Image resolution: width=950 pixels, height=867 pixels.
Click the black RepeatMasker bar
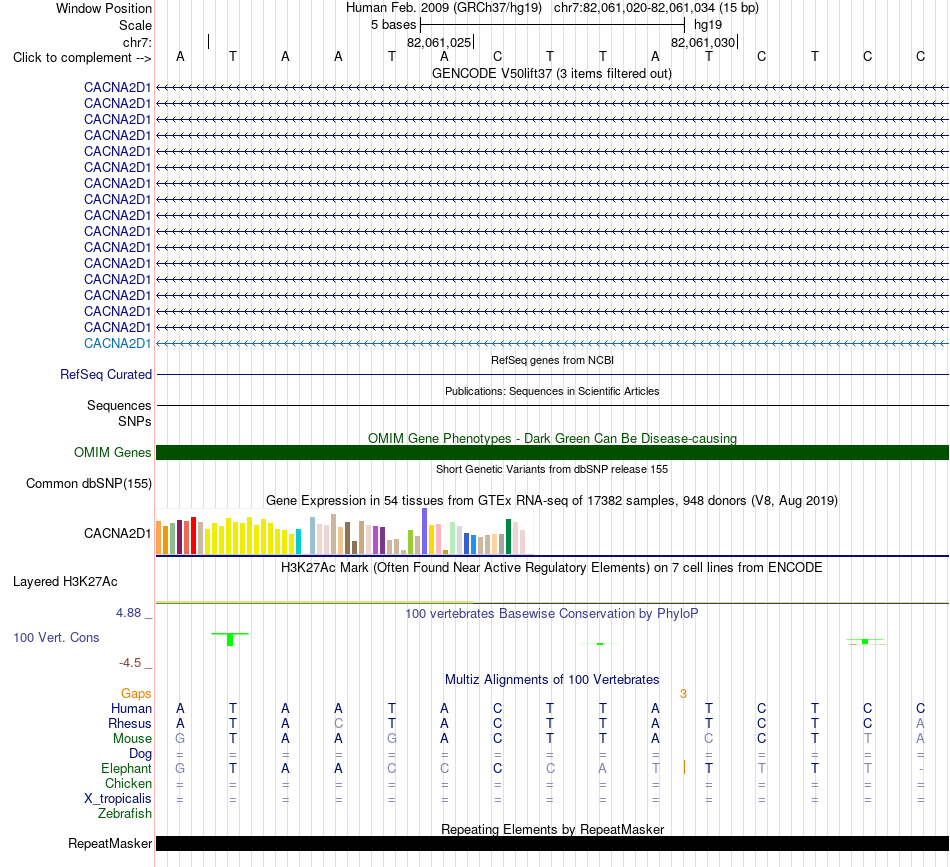(x=552, y=843)
